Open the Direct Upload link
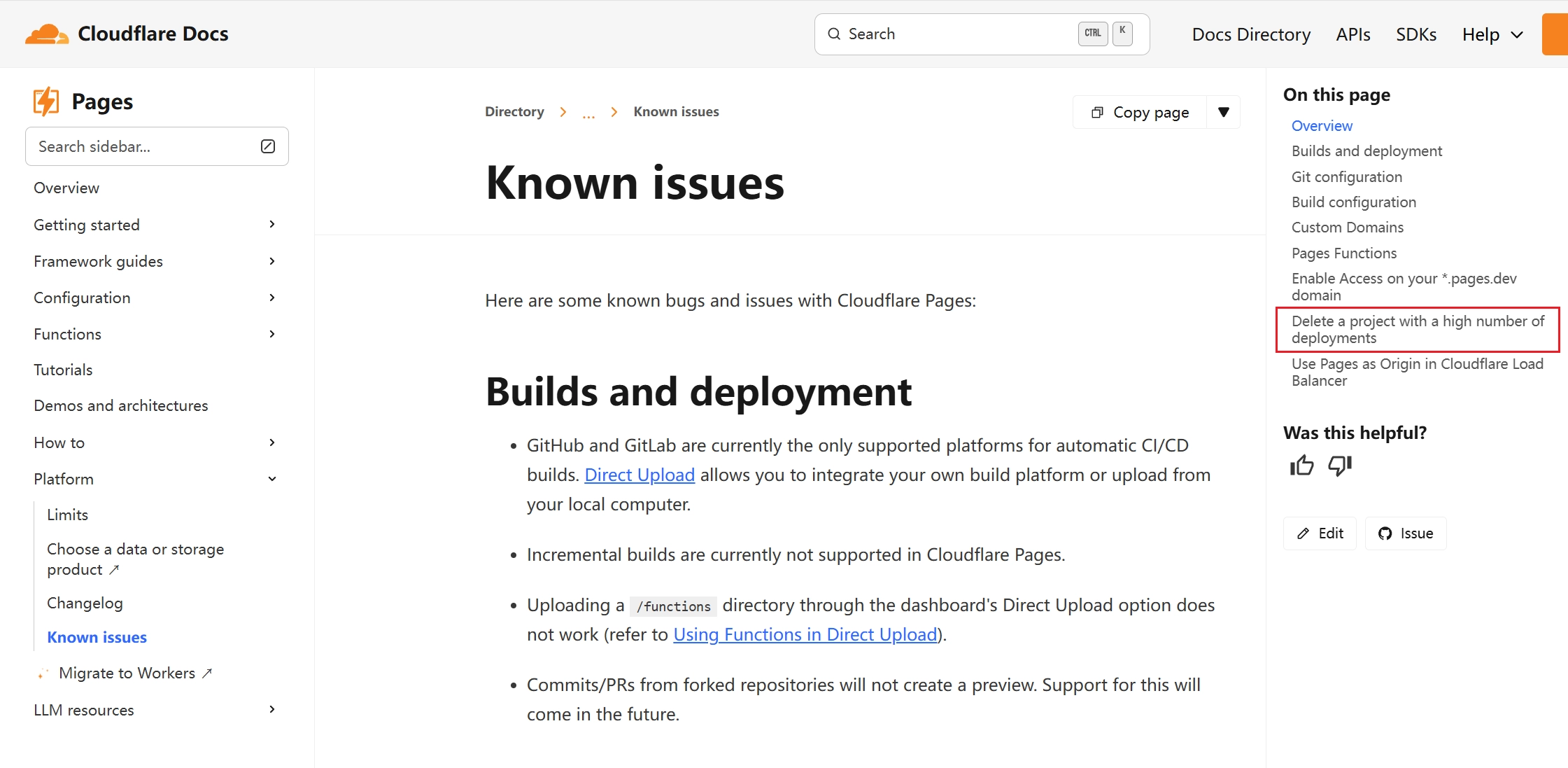The image size is (1568, 768). tap(640, 475)
